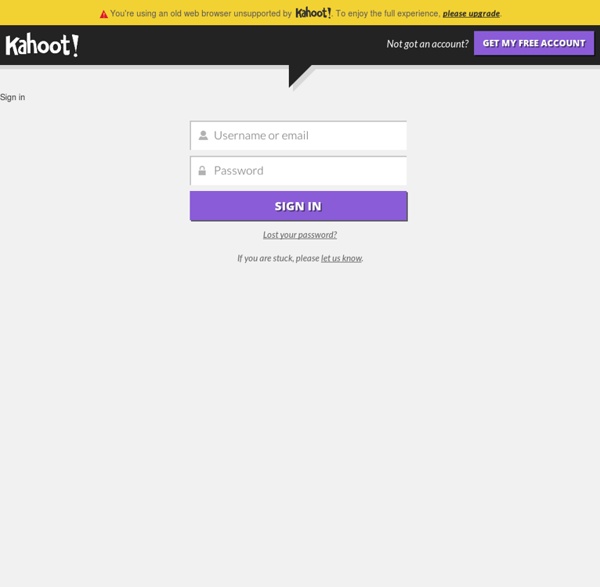This screenshot has height=587, width=600.
Task: Click the small Kahoot! logo in yellow banner
Action: [313, 13]
